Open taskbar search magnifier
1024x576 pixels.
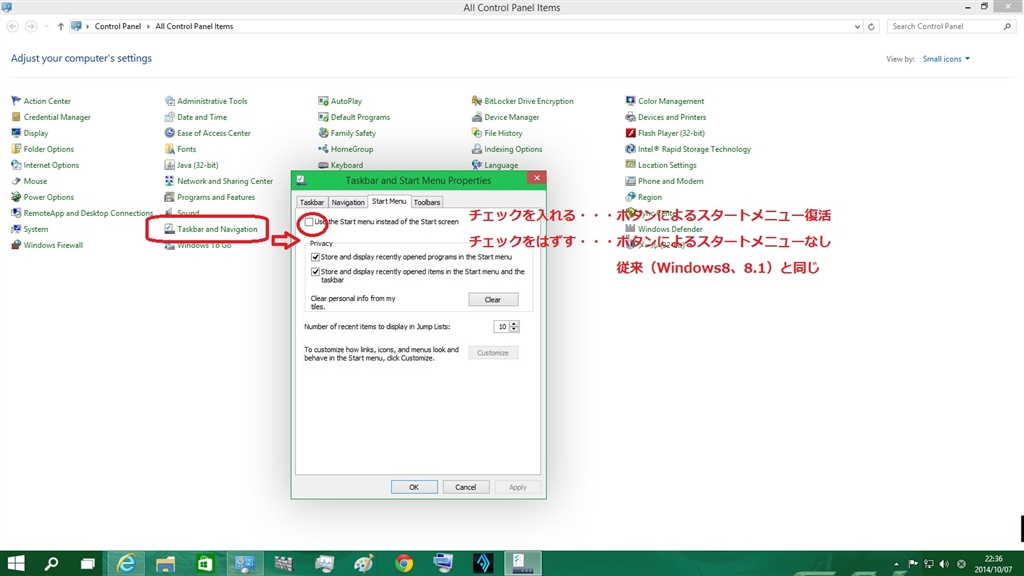51,563
